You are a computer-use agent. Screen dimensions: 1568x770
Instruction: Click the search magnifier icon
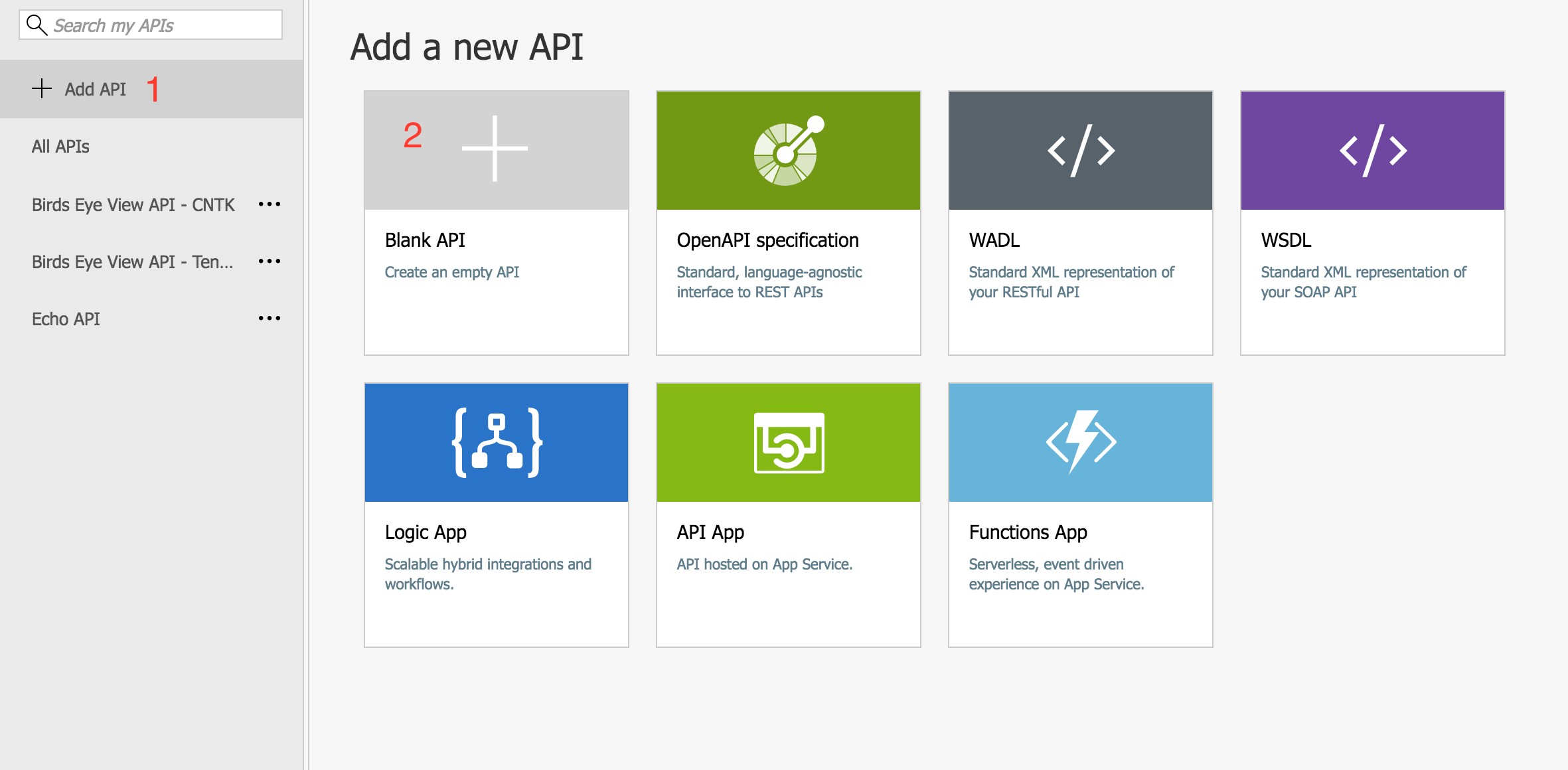coord(37,25)
